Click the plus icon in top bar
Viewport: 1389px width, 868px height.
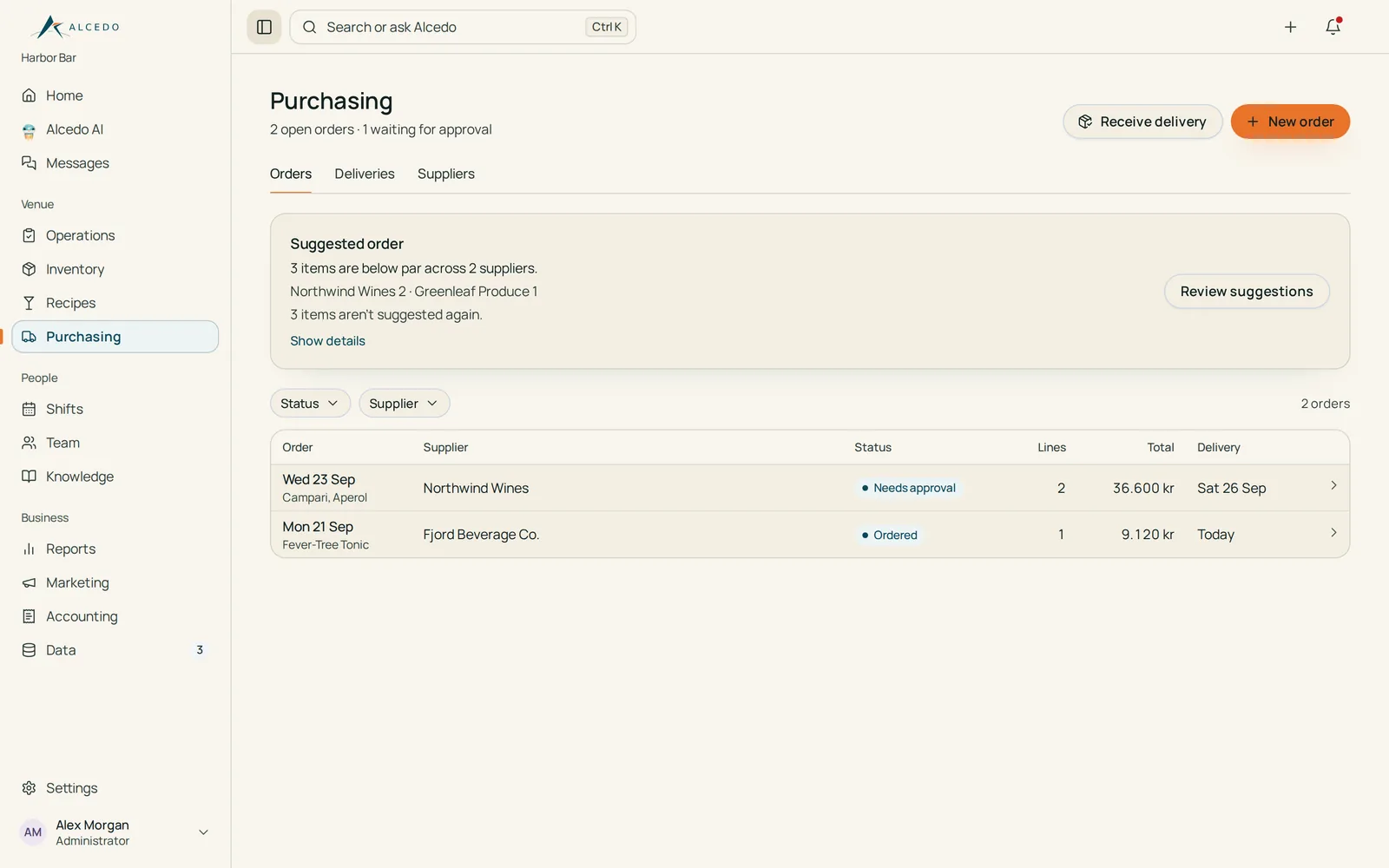click(1290, 27)
